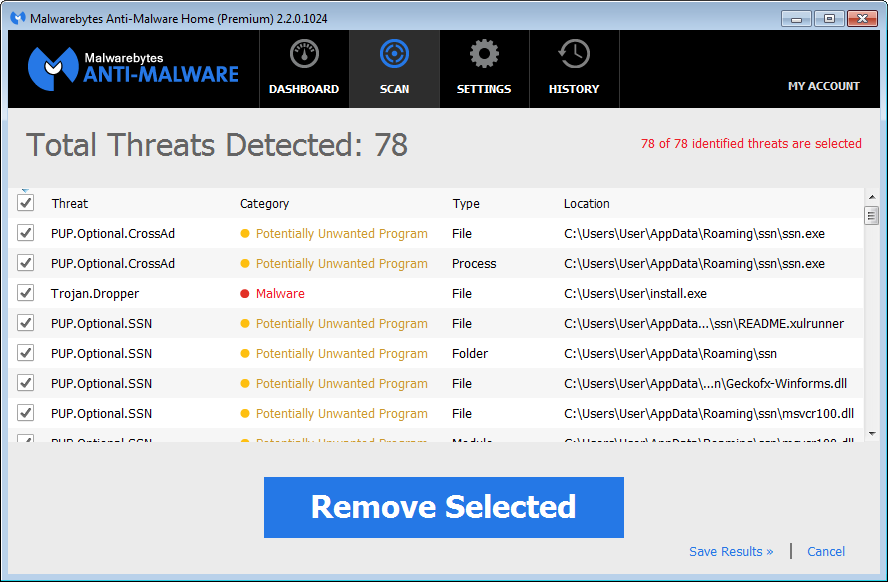The image size is (888, 582).
Task: Open MY ACCOUNT
Action: [x=823, y=86]
